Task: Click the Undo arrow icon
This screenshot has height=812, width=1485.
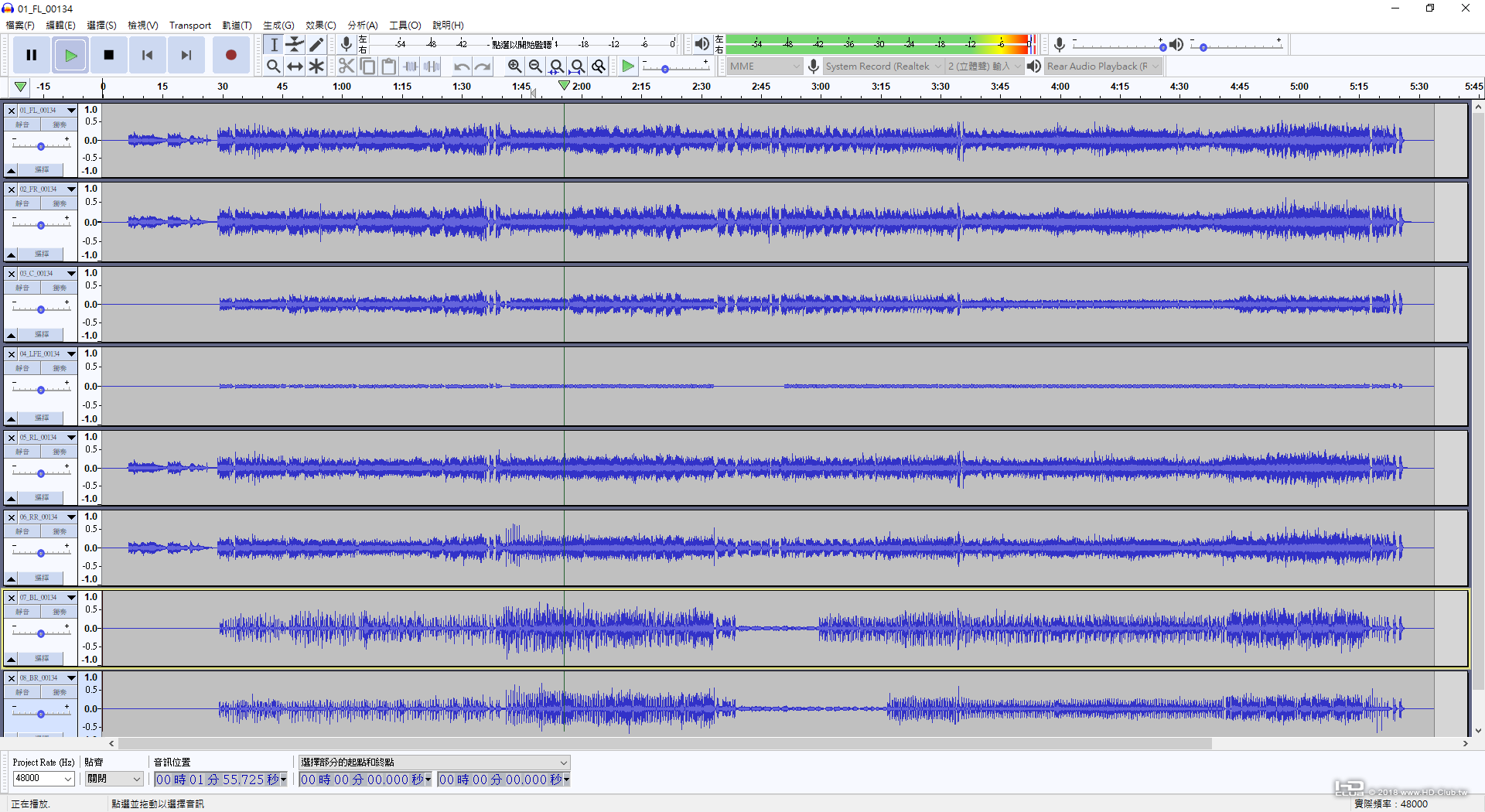Action: [x=462, y=67]
